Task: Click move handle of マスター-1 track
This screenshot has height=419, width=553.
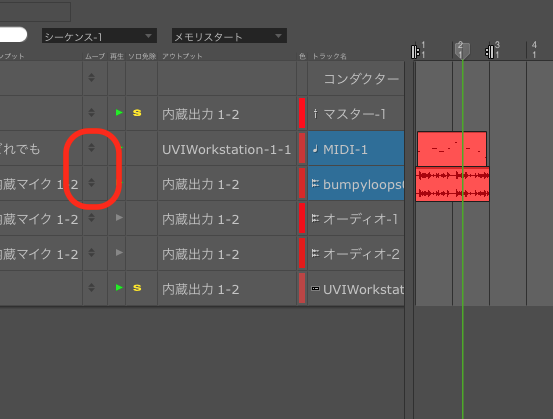Action: (91, 113)
